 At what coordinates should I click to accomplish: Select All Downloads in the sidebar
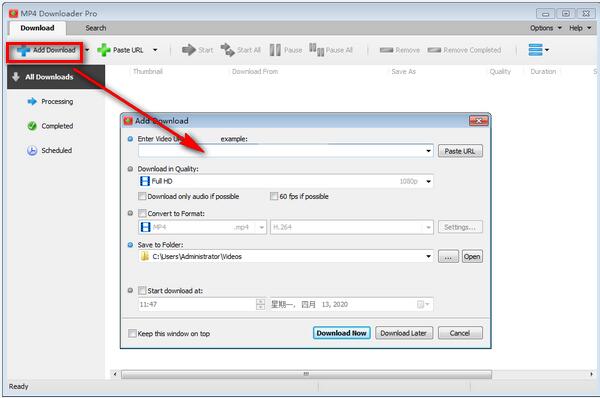[56, 77]
